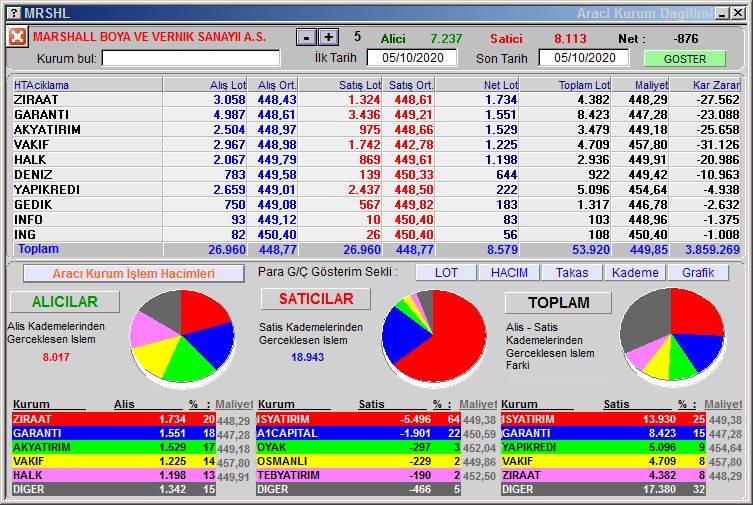753x505 pixels.
Task: Click the red X icon beside company name
Action: pyautogui.click(x=17, y=37)
